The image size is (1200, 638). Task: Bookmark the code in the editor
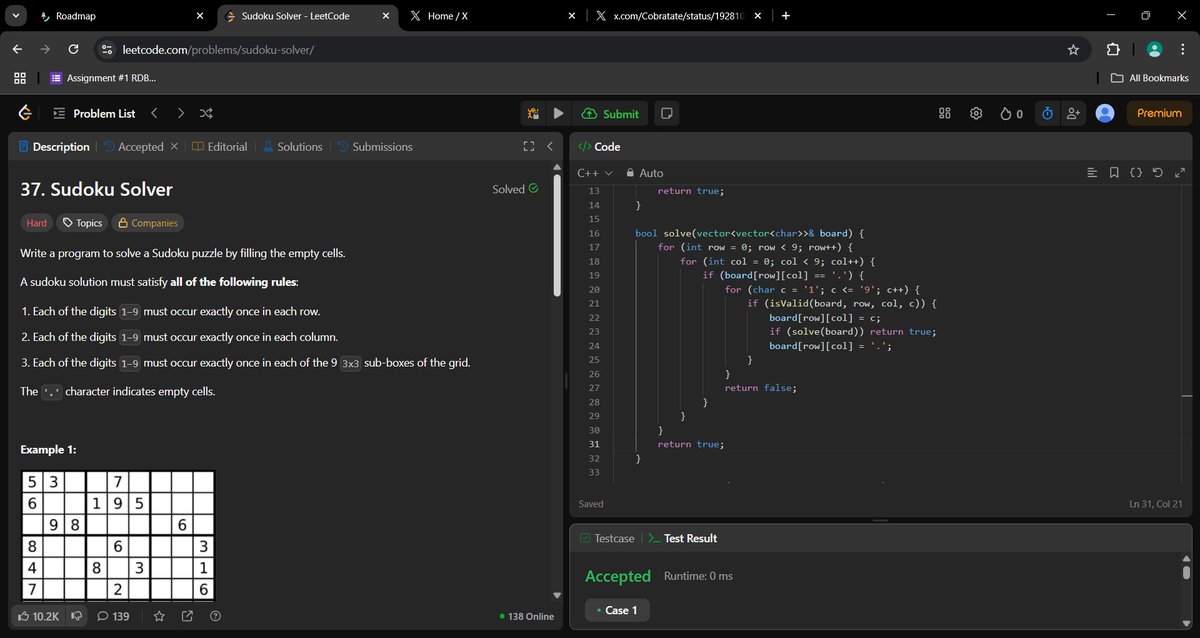pos(1114,173)
